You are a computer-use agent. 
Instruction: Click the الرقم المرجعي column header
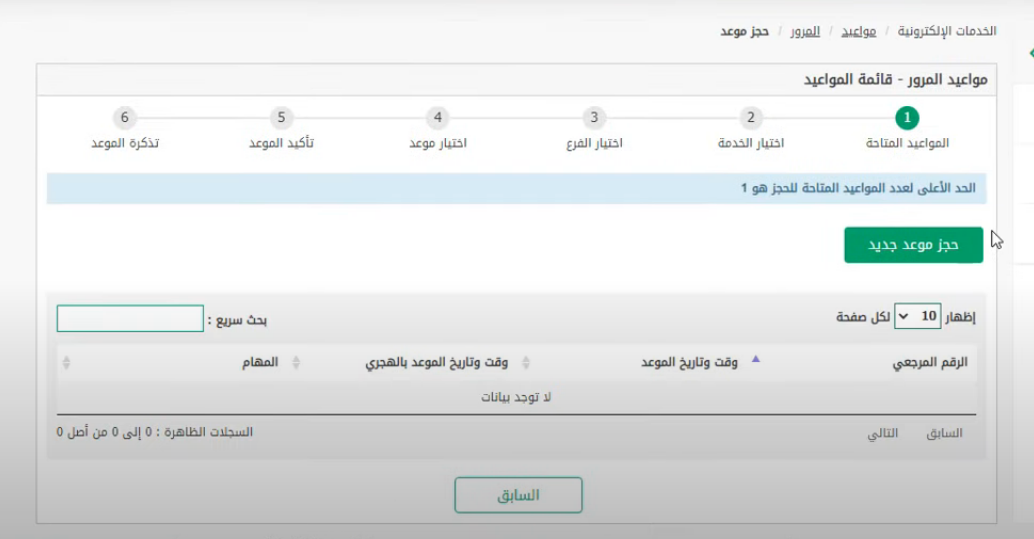tap(930, 362)
